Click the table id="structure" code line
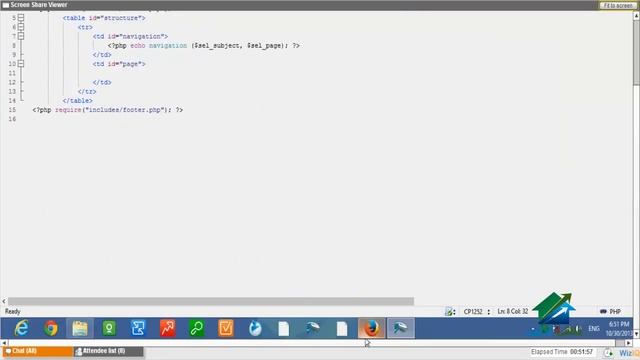 click(104, 18)
